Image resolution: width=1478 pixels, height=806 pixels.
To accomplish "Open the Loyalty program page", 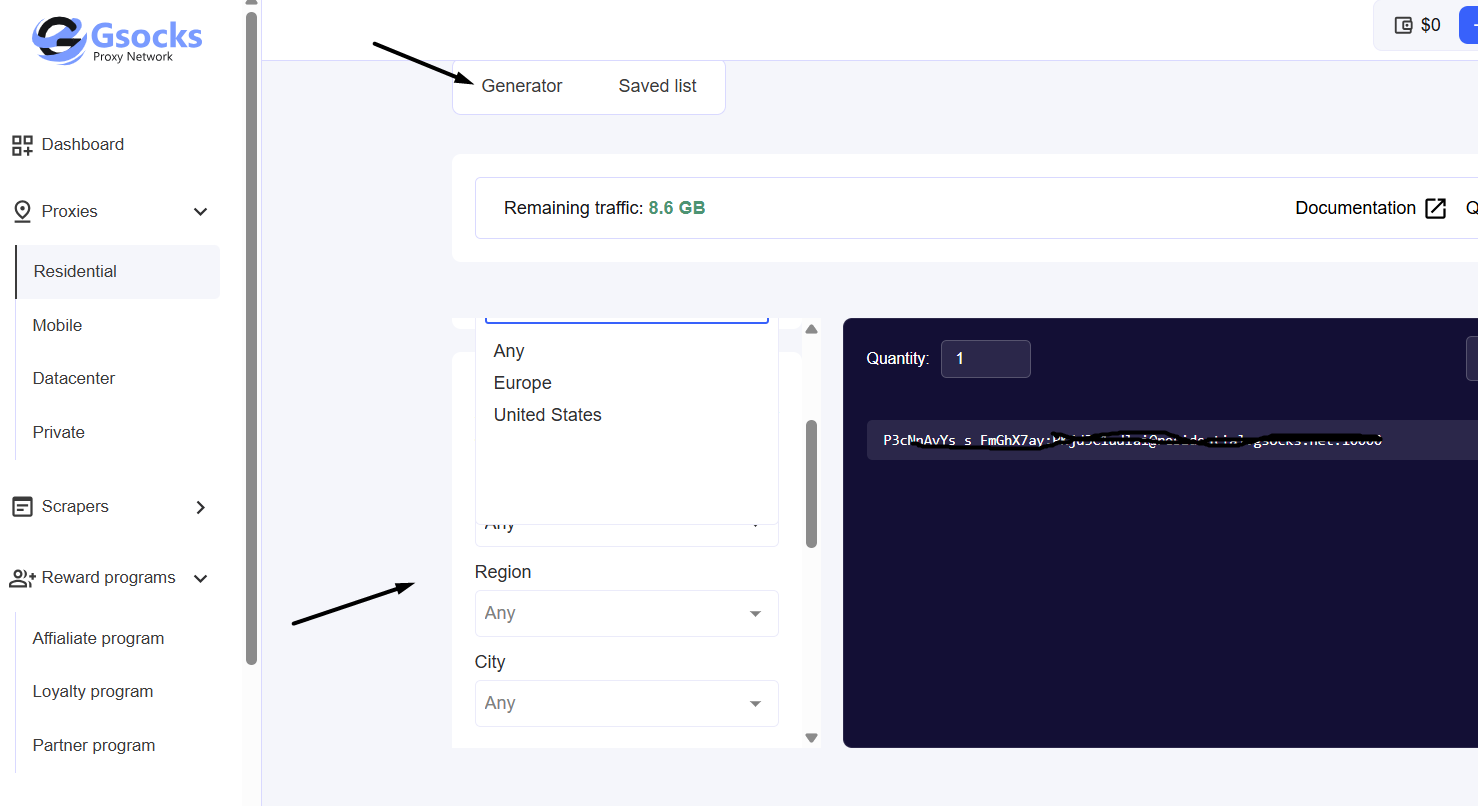I will [x=93, y=692].
